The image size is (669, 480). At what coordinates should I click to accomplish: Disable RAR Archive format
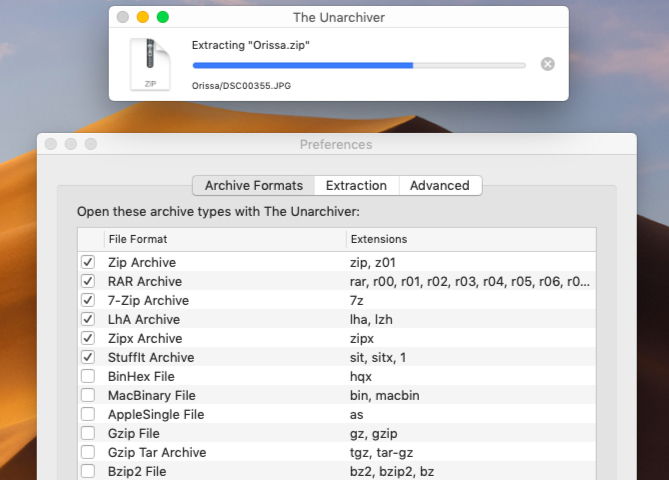pos(87,281)
